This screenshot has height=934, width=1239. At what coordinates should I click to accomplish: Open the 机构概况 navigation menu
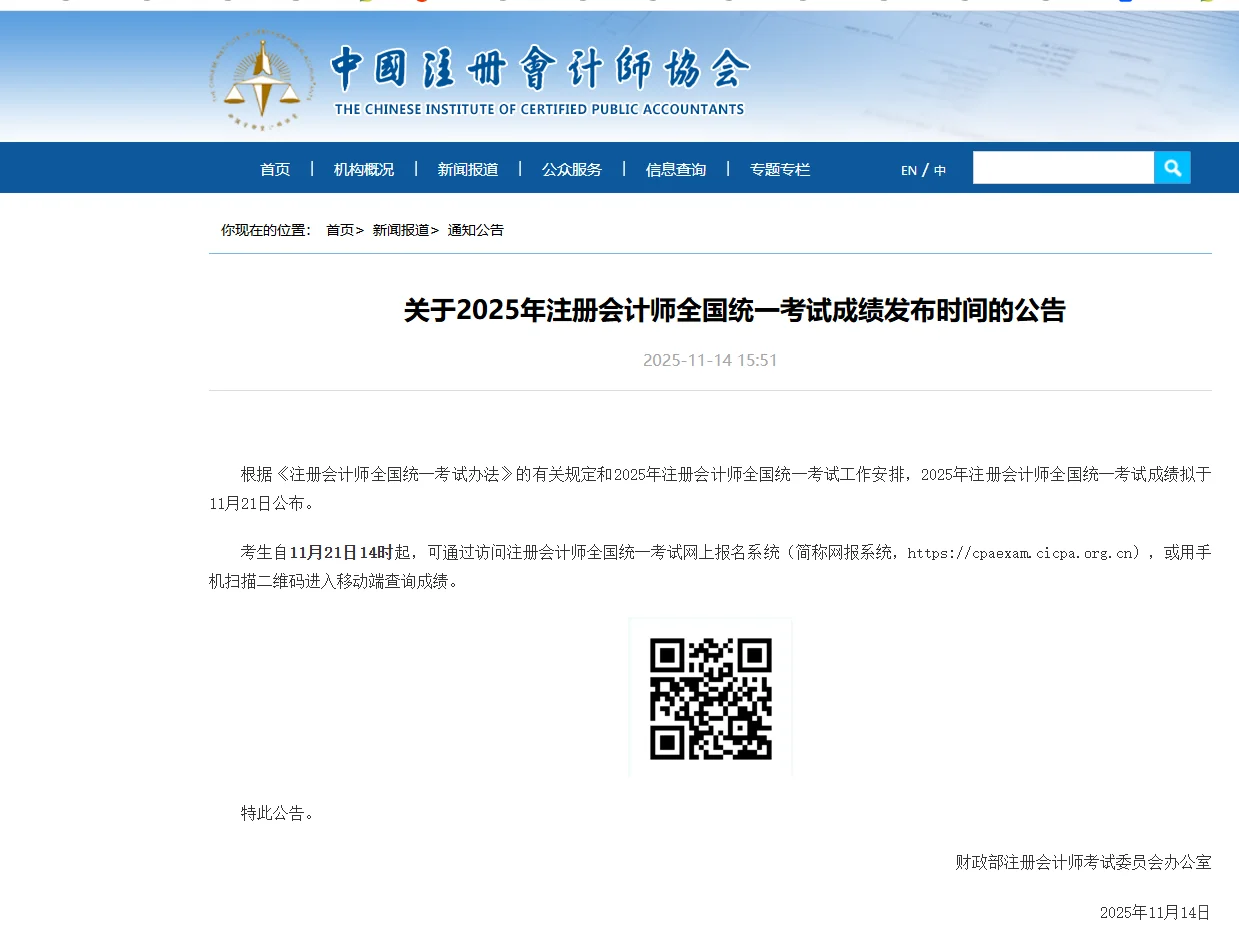[x=363, y=169]
